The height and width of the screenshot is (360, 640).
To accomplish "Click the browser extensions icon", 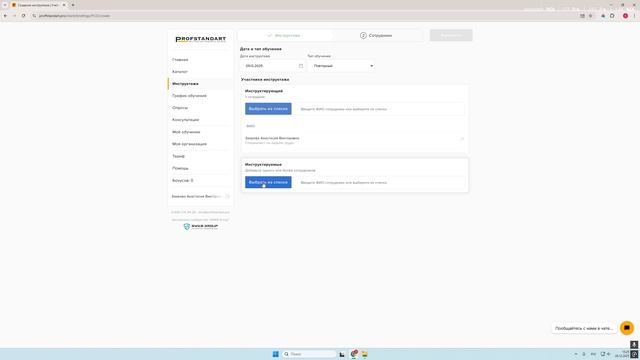I will coord(612,16).
